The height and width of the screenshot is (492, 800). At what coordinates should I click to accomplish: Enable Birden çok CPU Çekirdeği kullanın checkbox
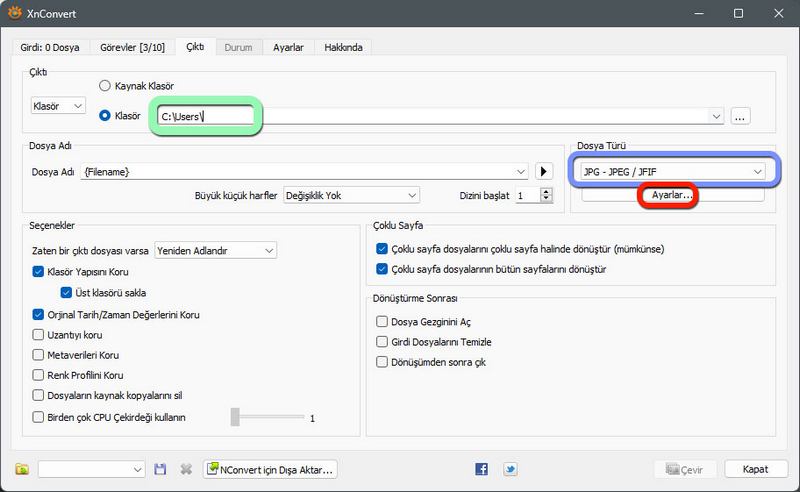pyautogui.click(x=38, y=417)
